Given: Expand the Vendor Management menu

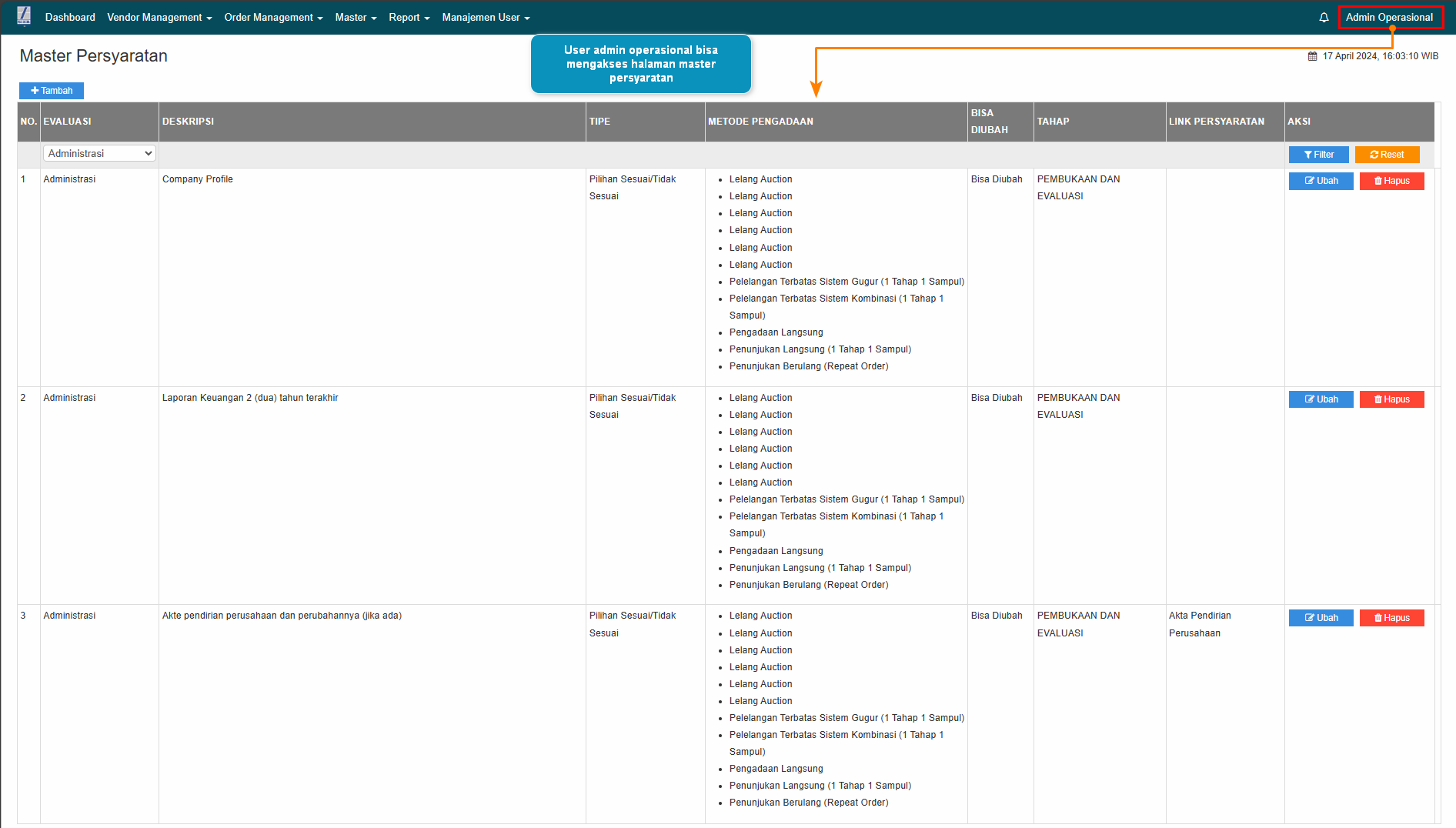Looking at the screenshot, I should point(159,18).
